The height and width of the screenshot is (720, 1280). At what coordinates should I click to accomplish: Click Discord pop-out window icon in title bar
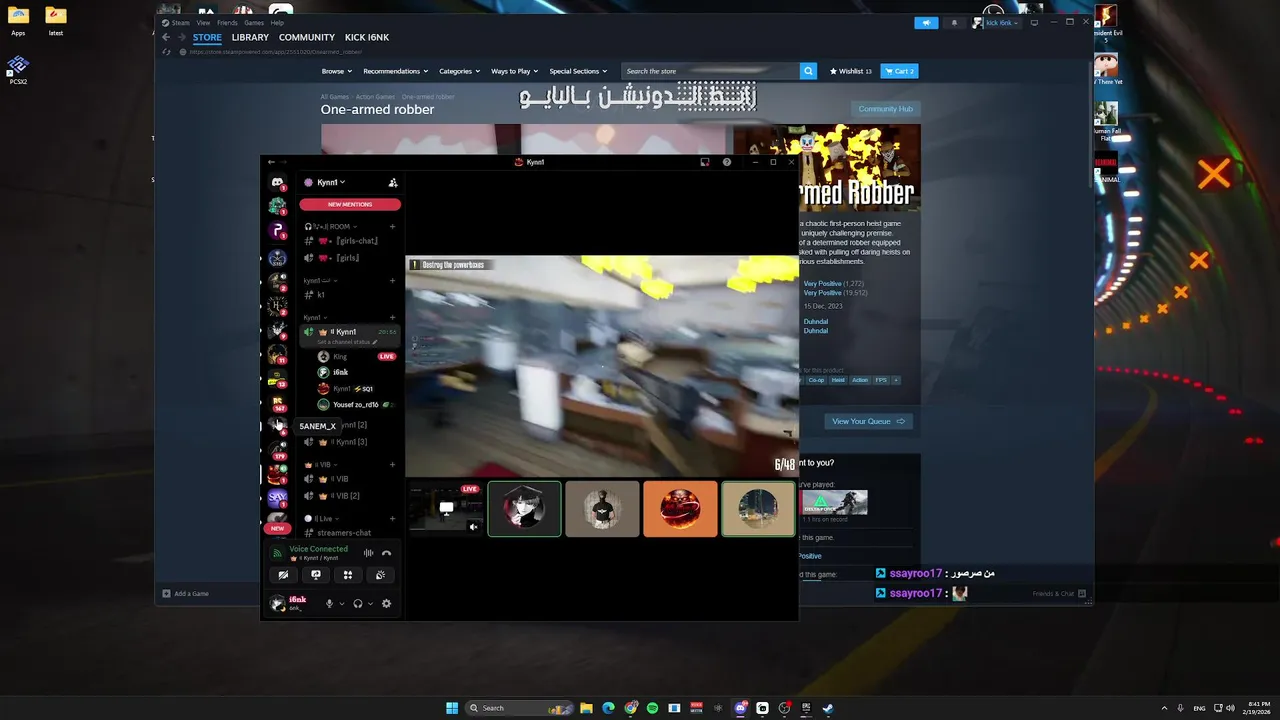pos(705,162)
